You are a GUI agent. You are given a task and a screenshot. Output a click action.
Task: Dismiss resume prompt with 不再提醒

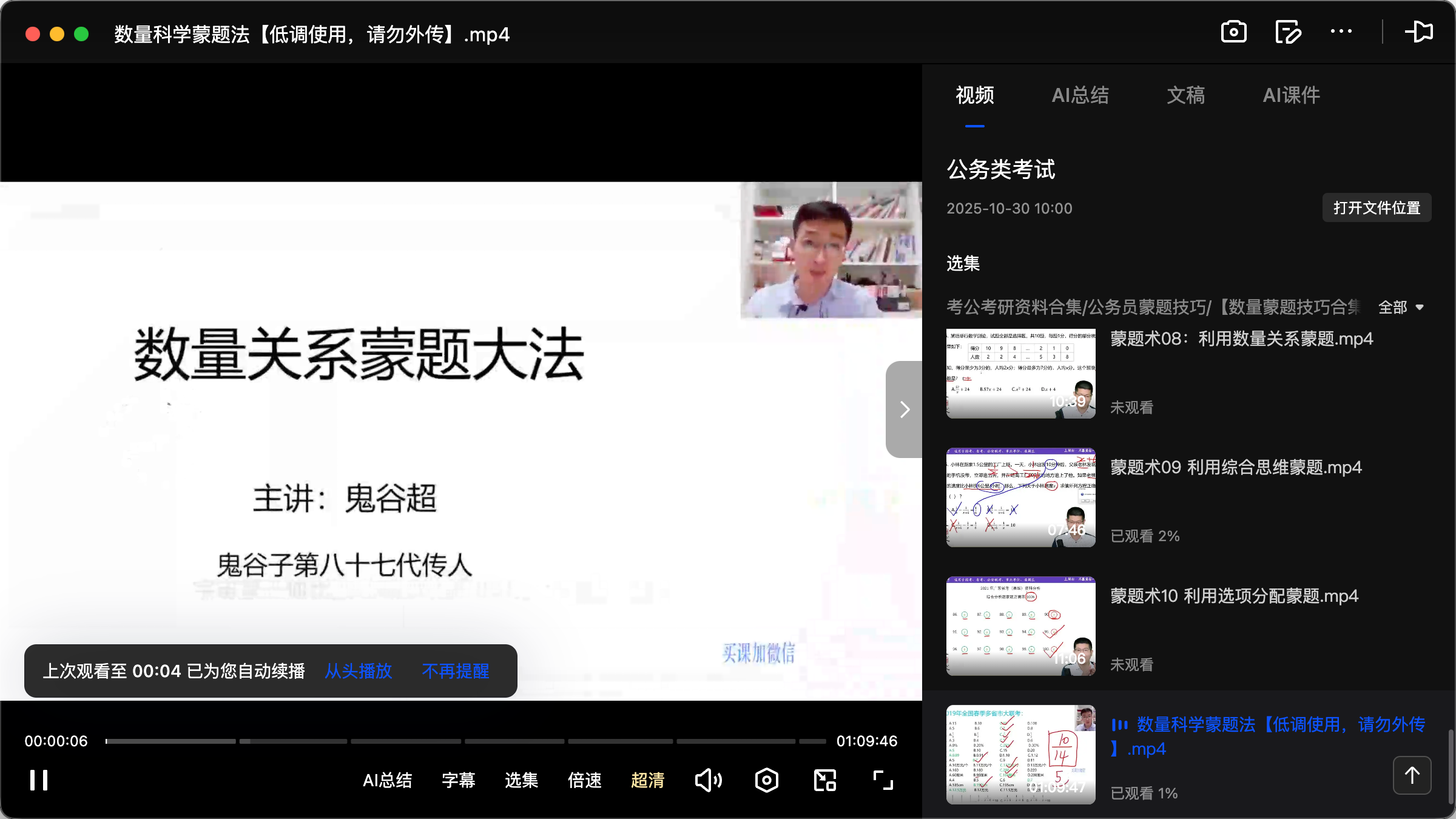(x=456, y=671)
